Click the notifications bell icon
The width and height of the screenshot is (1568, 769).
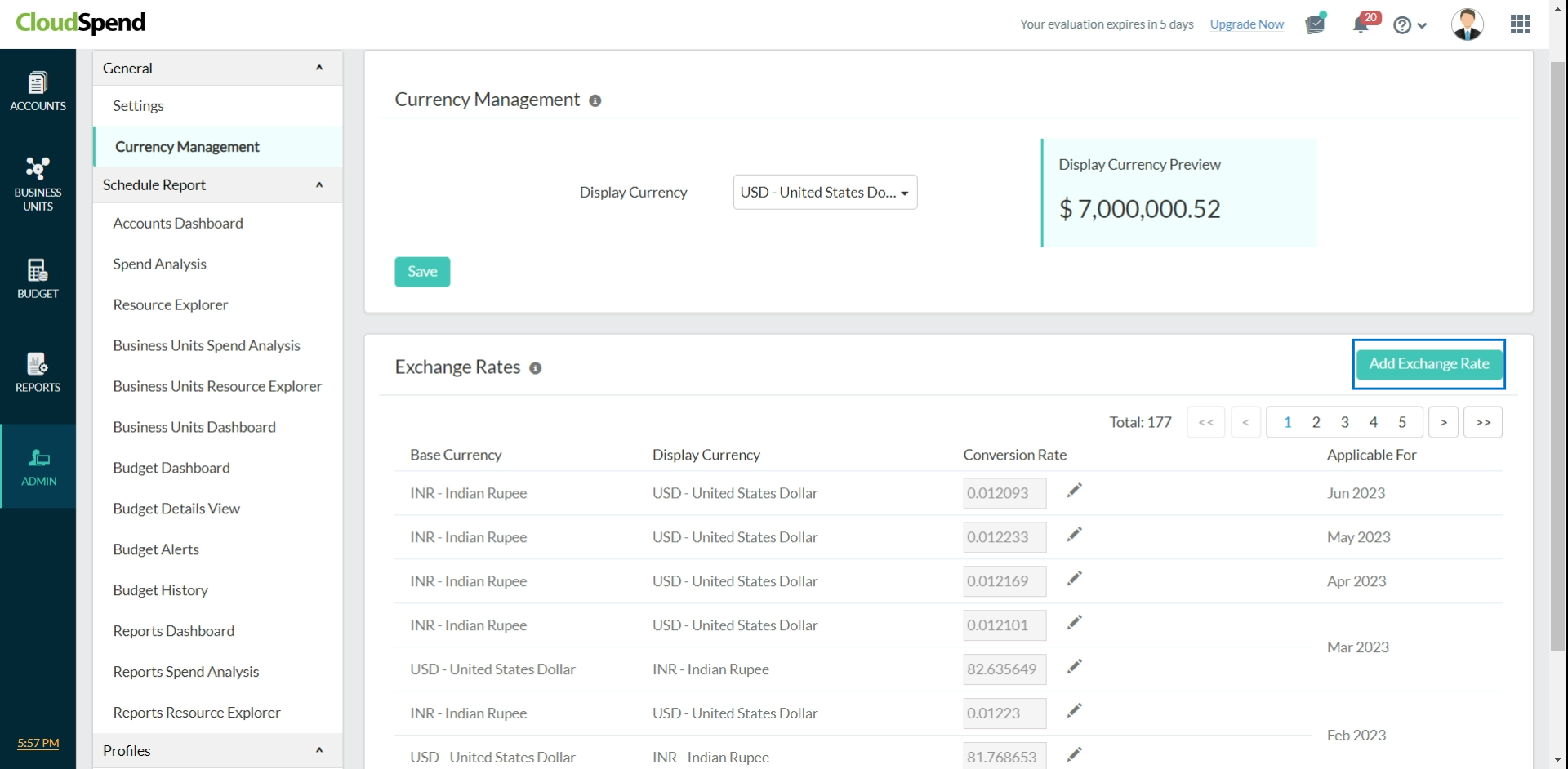click(1361, 24)
